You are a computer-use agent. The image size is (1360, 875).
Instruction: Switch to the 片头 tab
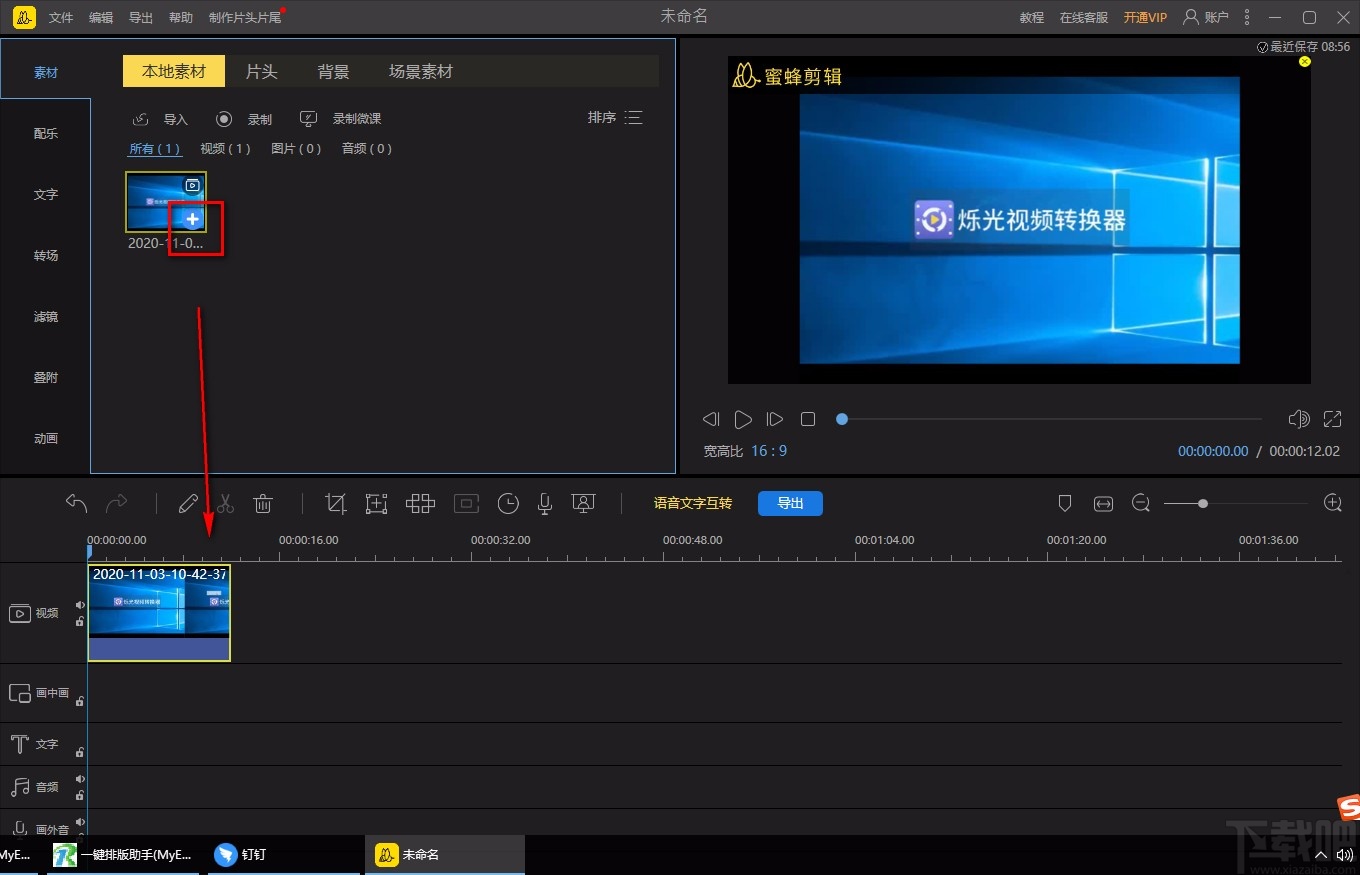coord(261,72)
